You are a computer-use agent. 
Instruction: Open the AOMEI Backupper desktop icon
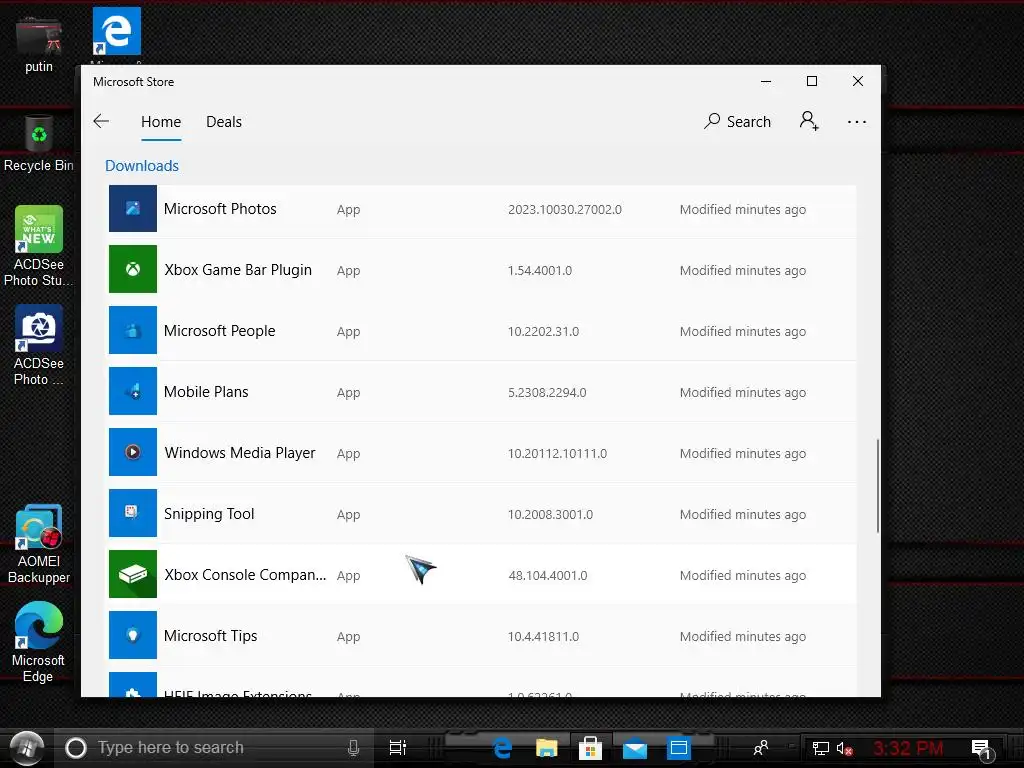pyautogui.click(x=39, y=543)
